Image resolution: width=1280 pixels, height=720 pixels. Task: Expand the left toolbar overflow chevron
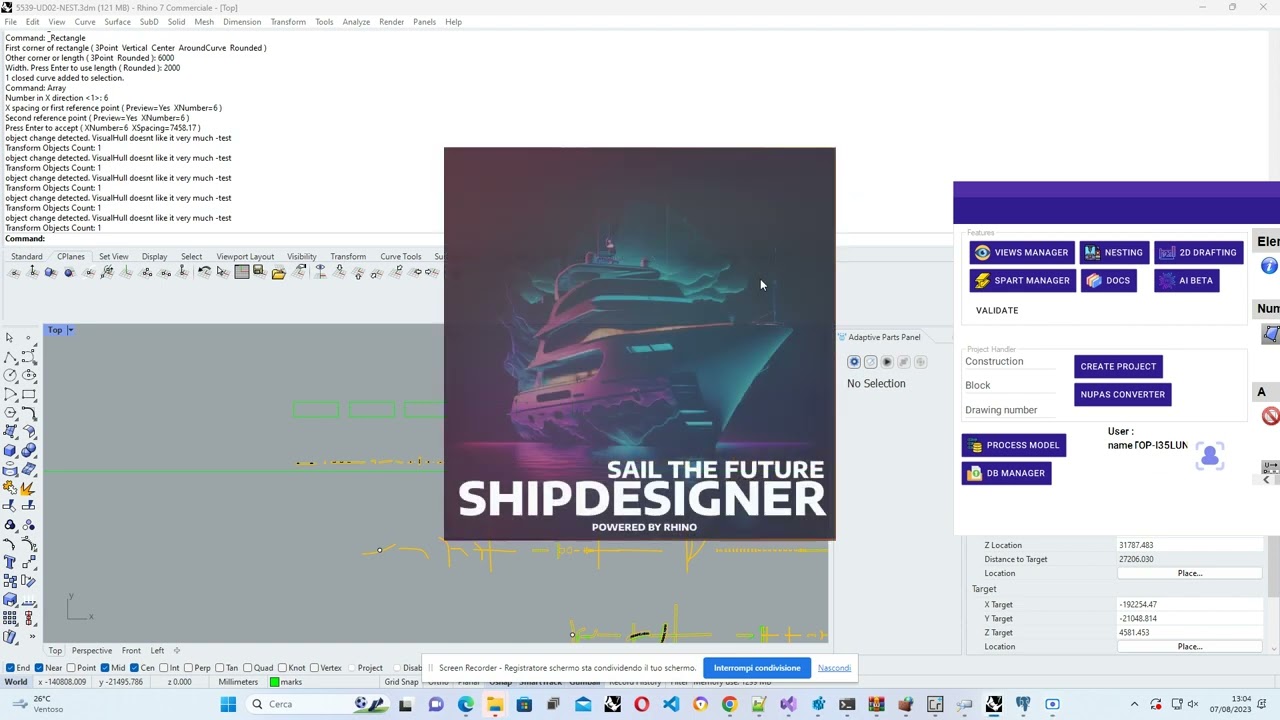tap(32, 637)
